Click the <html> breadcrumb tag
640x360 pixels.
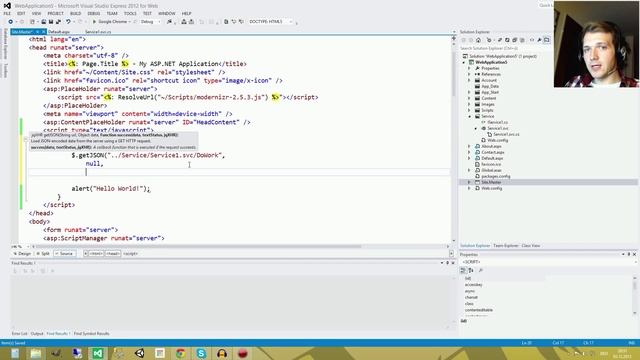point(96,253)
